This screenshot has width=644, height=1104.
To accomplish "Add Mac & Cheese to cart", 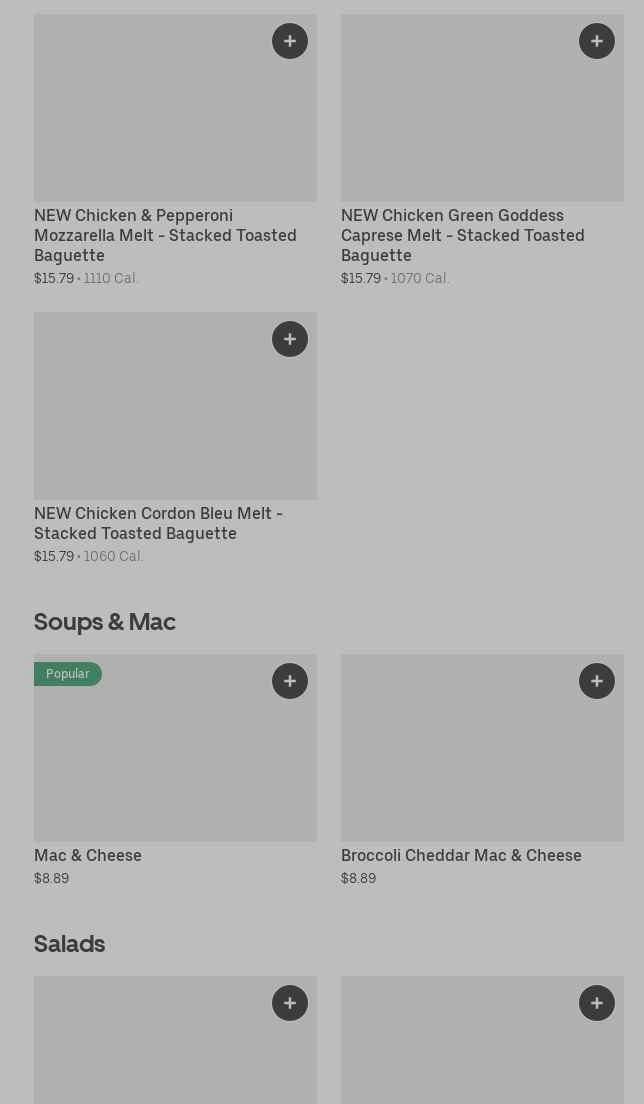I will coord(290,681).
